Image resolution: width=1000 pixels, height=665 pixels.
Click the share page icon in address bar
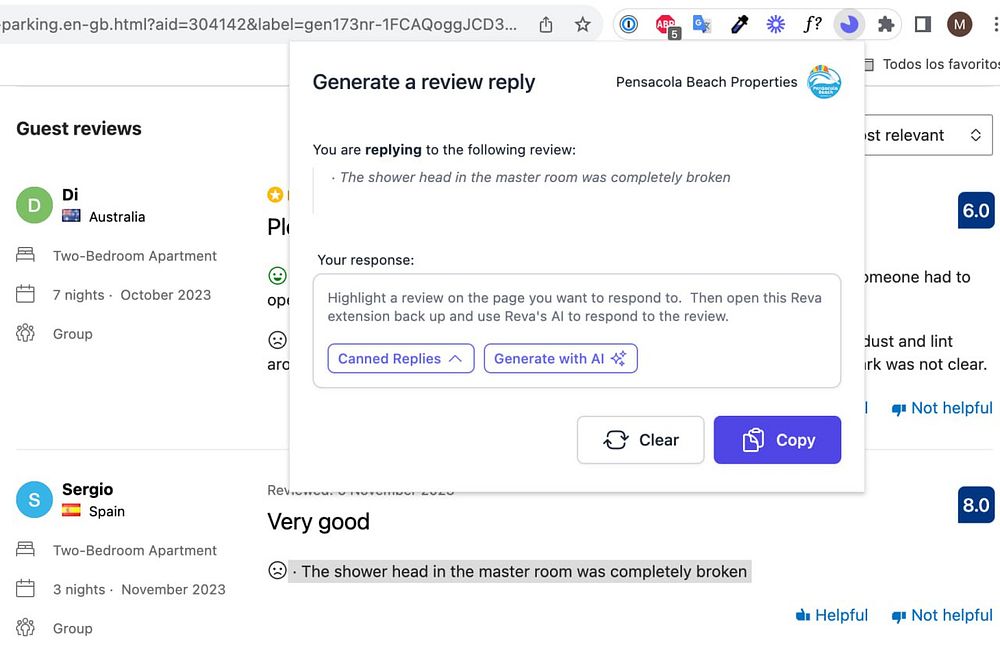tap(545, 25)
